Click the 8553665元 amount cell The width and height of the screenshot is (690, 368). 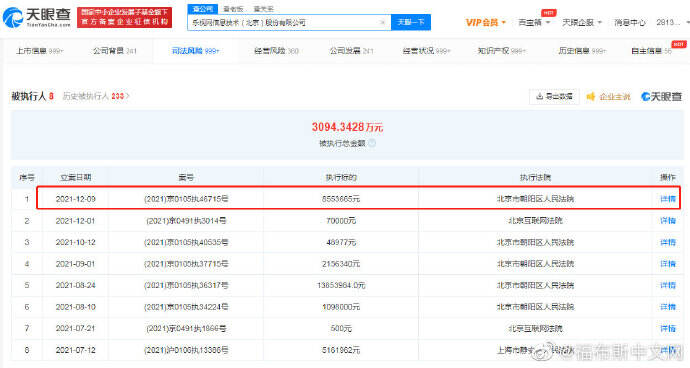[341, 199]
